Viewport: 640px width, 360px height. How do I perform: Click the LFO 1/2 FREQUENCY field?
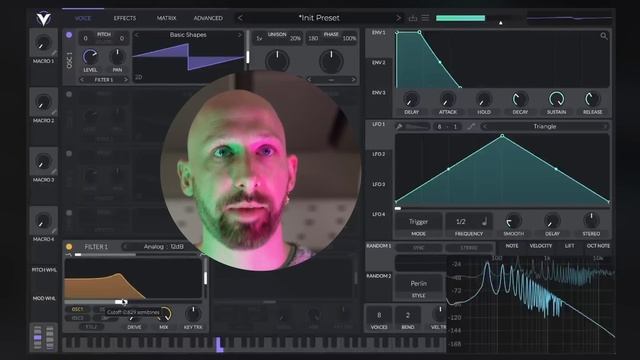pyautogui.click(x=469, y=222)
